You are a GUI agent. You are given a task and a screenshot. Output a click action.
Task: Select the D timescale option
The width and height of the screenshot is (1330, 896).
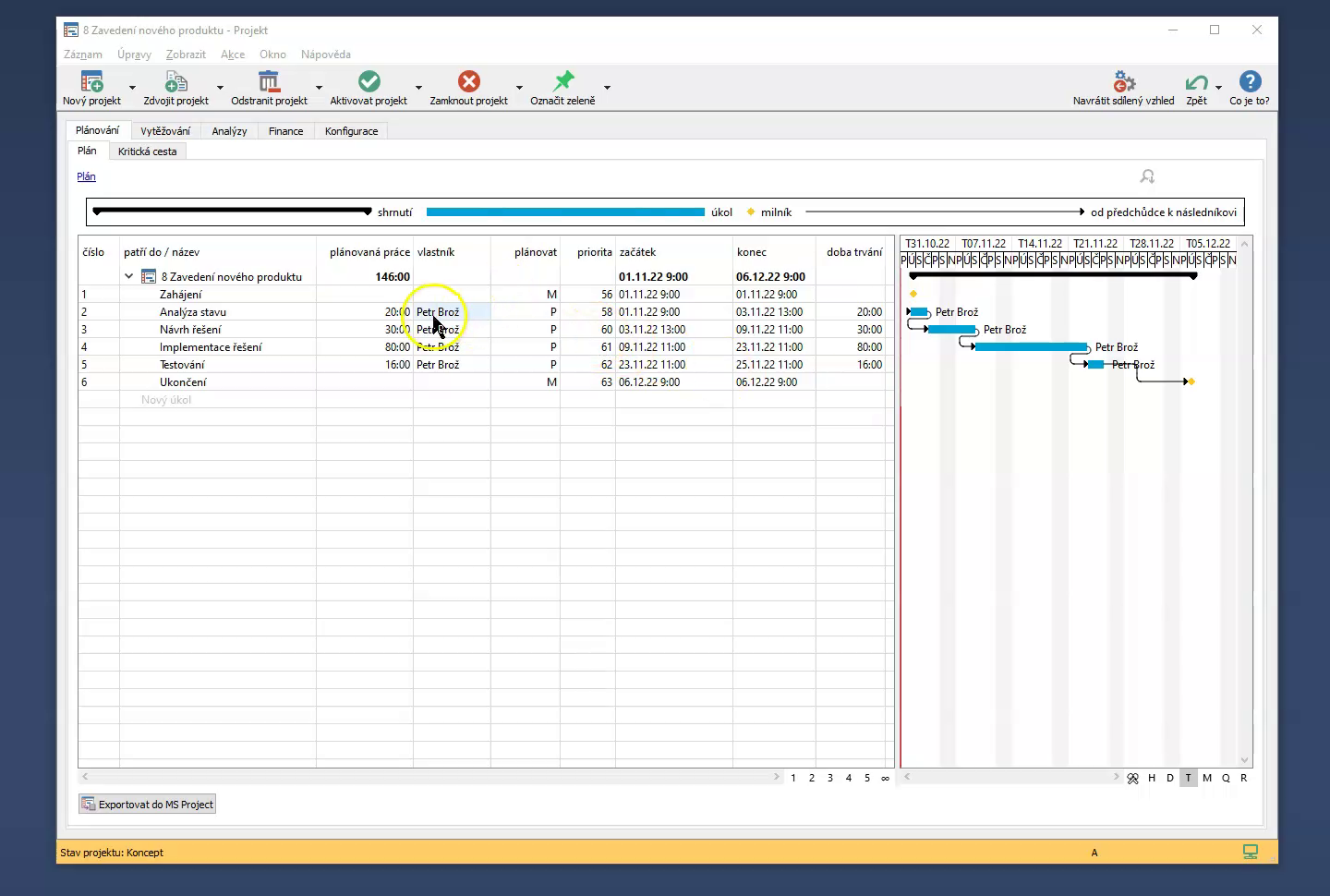click(1170, 778)
